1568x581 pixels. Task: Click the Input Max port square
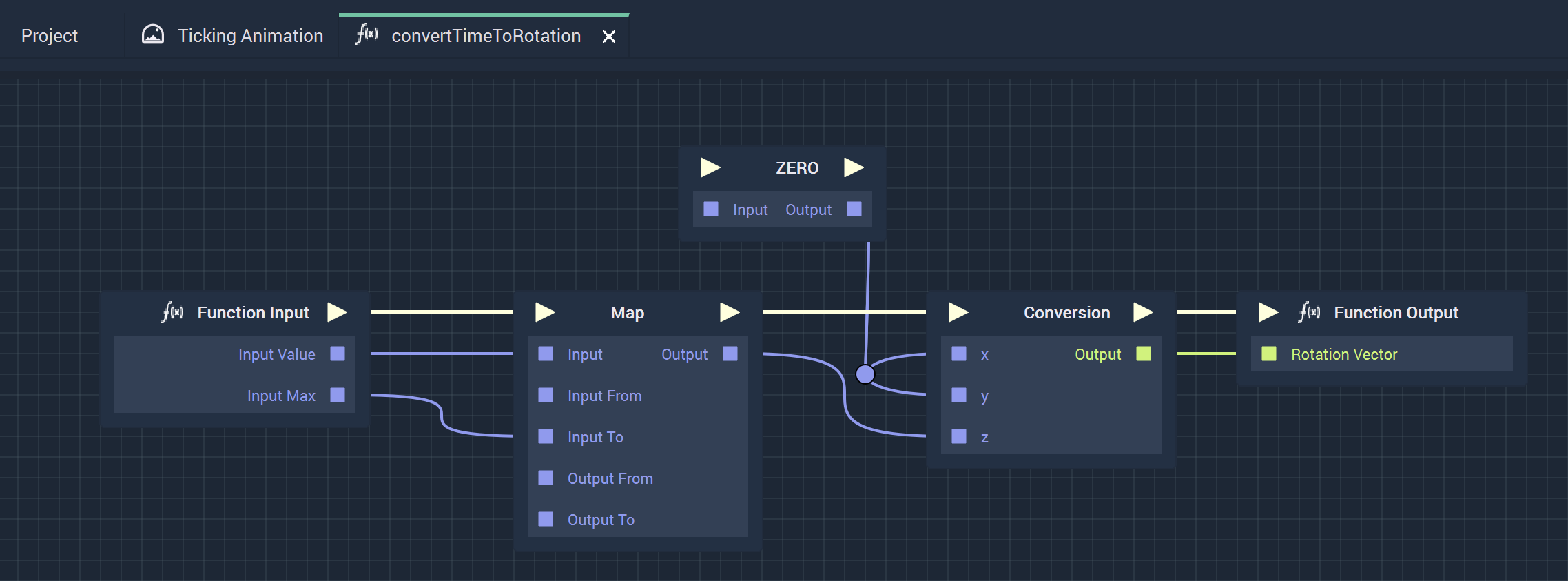[338, 395]
